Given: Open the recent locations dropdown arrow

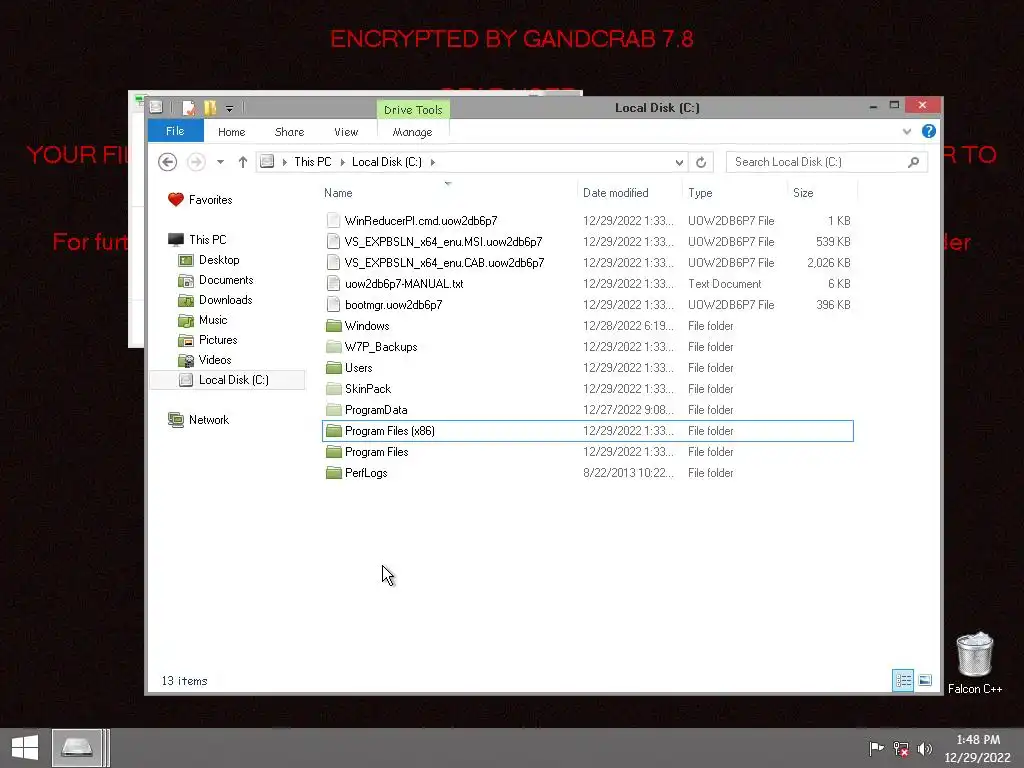Looking at the screenshot, I should (x=221, y=162).
